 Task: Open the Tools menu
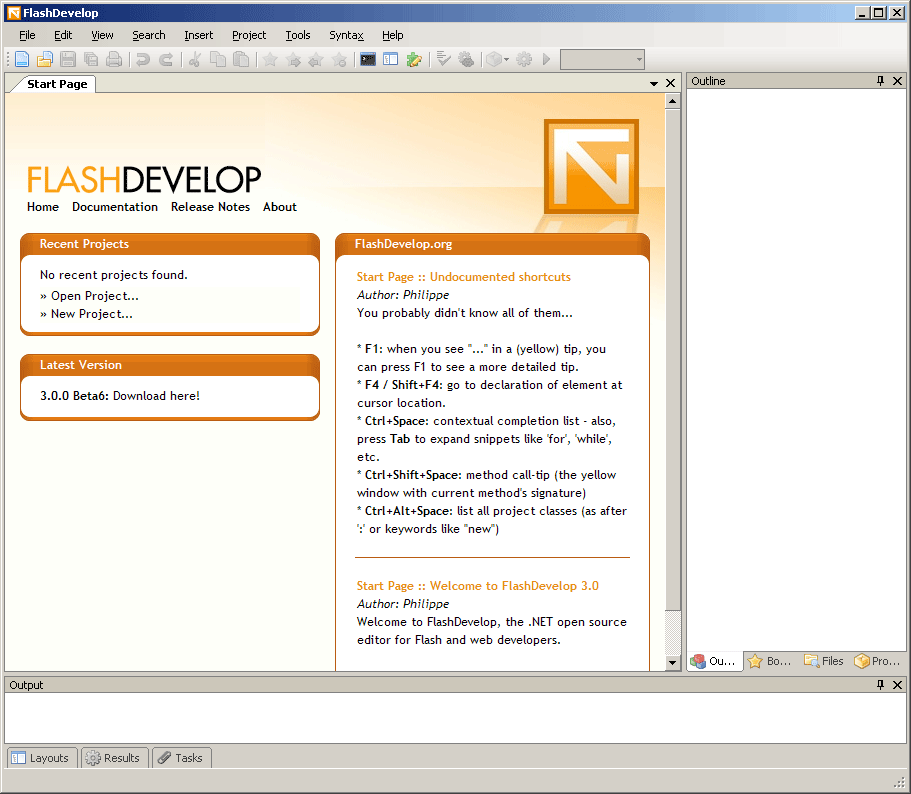click(298, 35)
